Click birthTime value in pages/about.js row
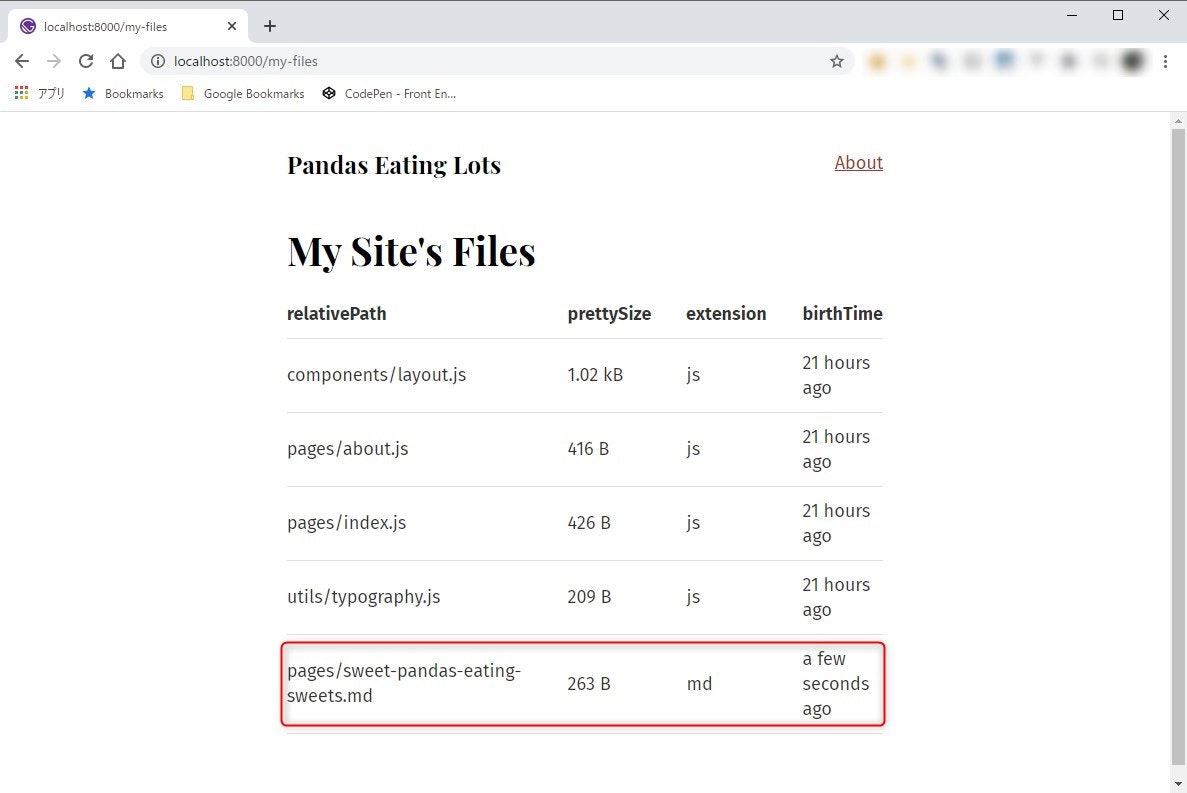Screen dimensions: 1187x793 pyautogui.click(x=836, y=449)
